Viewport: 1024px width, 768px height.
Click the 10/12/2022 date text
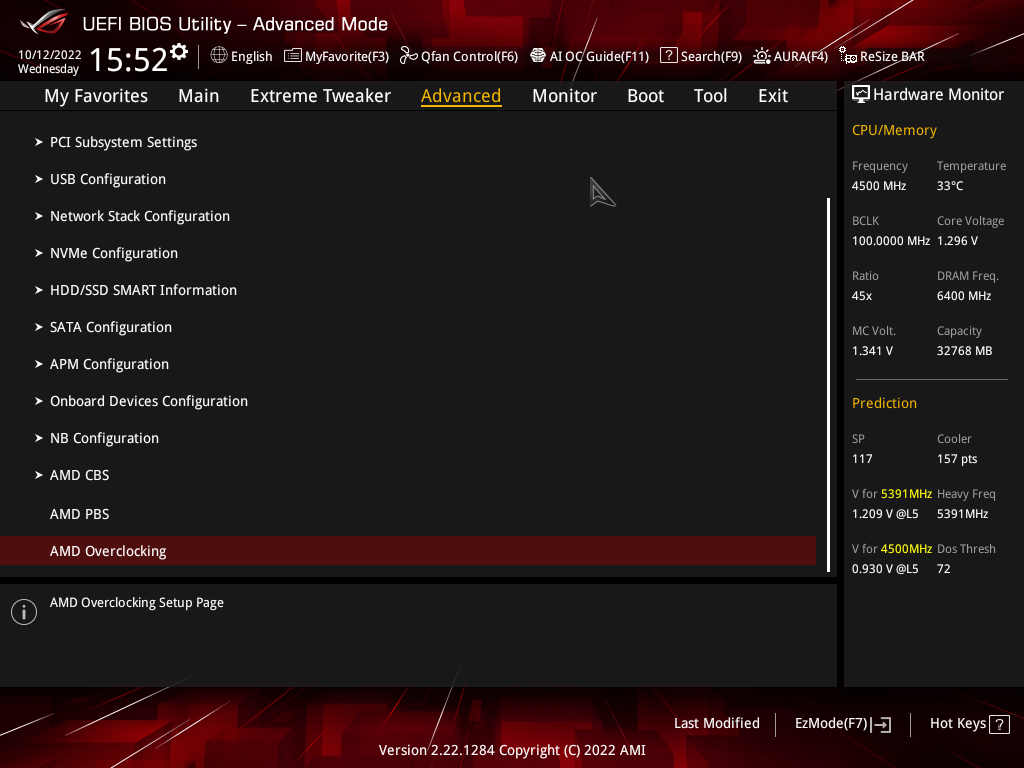click(50, 55)
